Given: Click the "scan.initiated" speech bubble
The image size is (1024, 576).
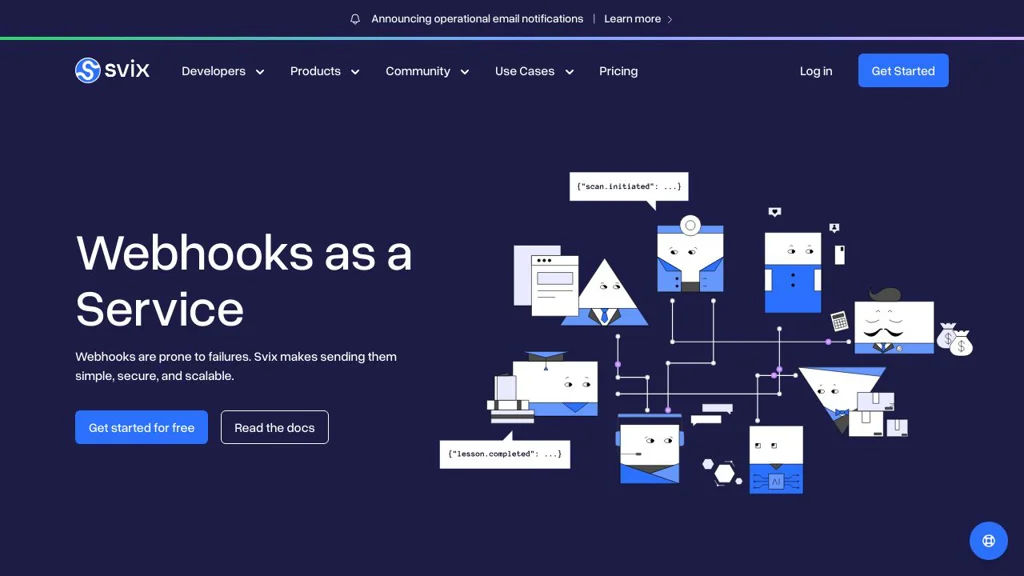Looking at the screenshot, I should pos(629,187).
